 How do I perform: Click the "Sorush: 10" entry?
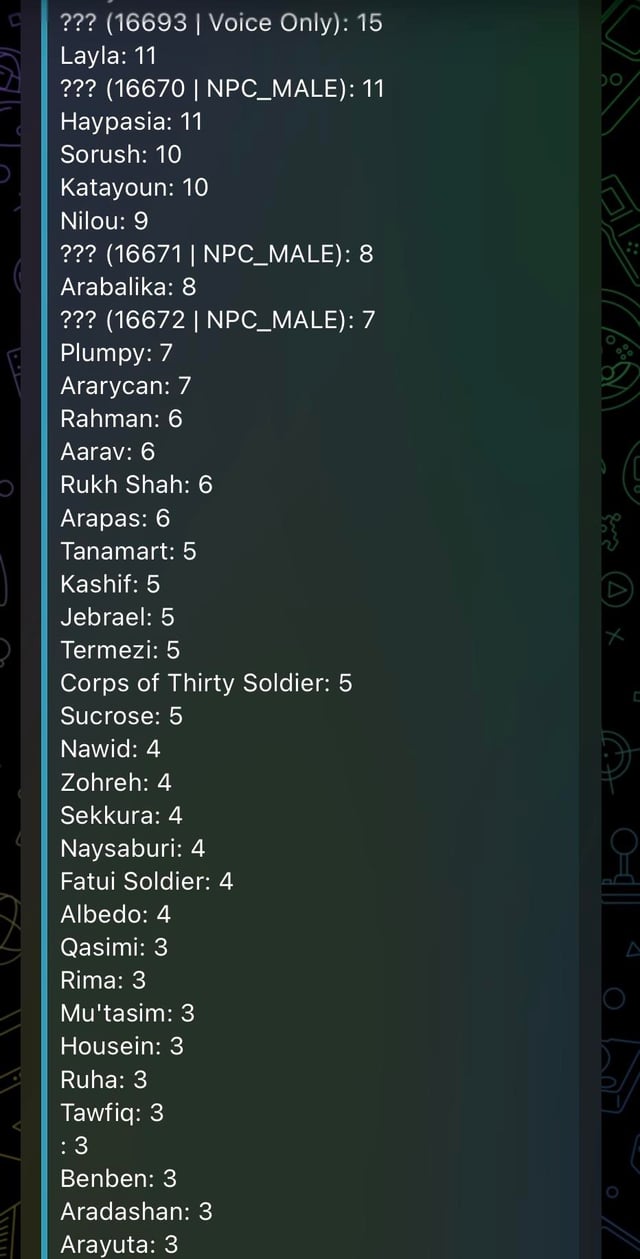[x=121, y=155]
